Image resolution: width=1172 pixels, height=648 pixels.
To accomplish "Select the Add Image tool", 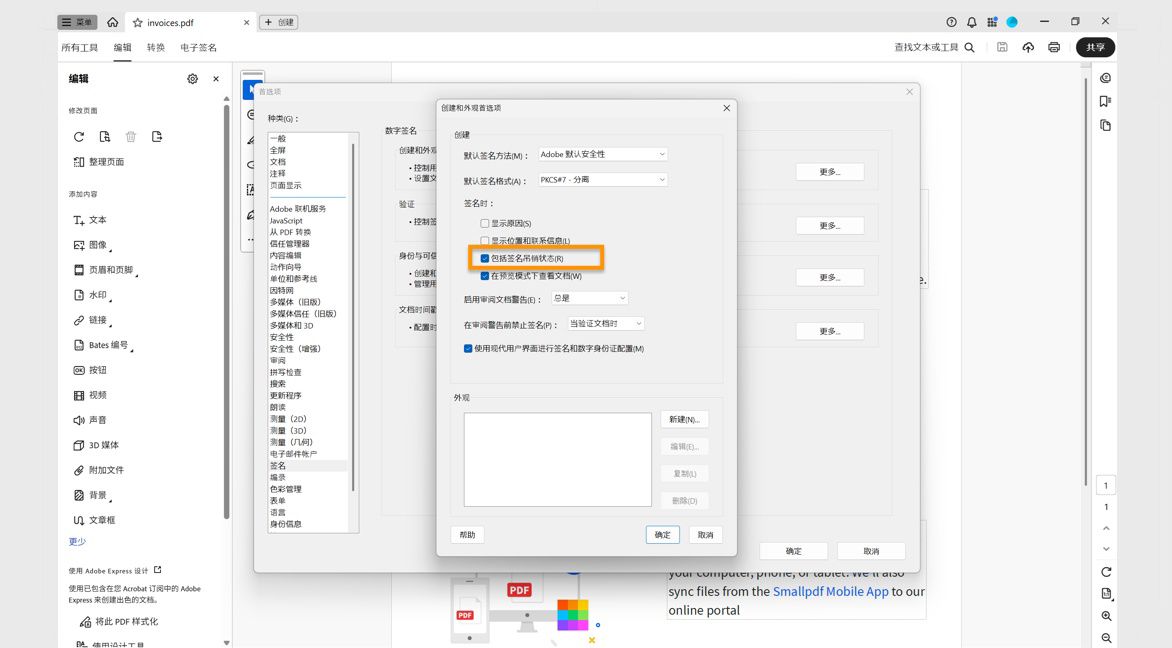I will (90, 245).
